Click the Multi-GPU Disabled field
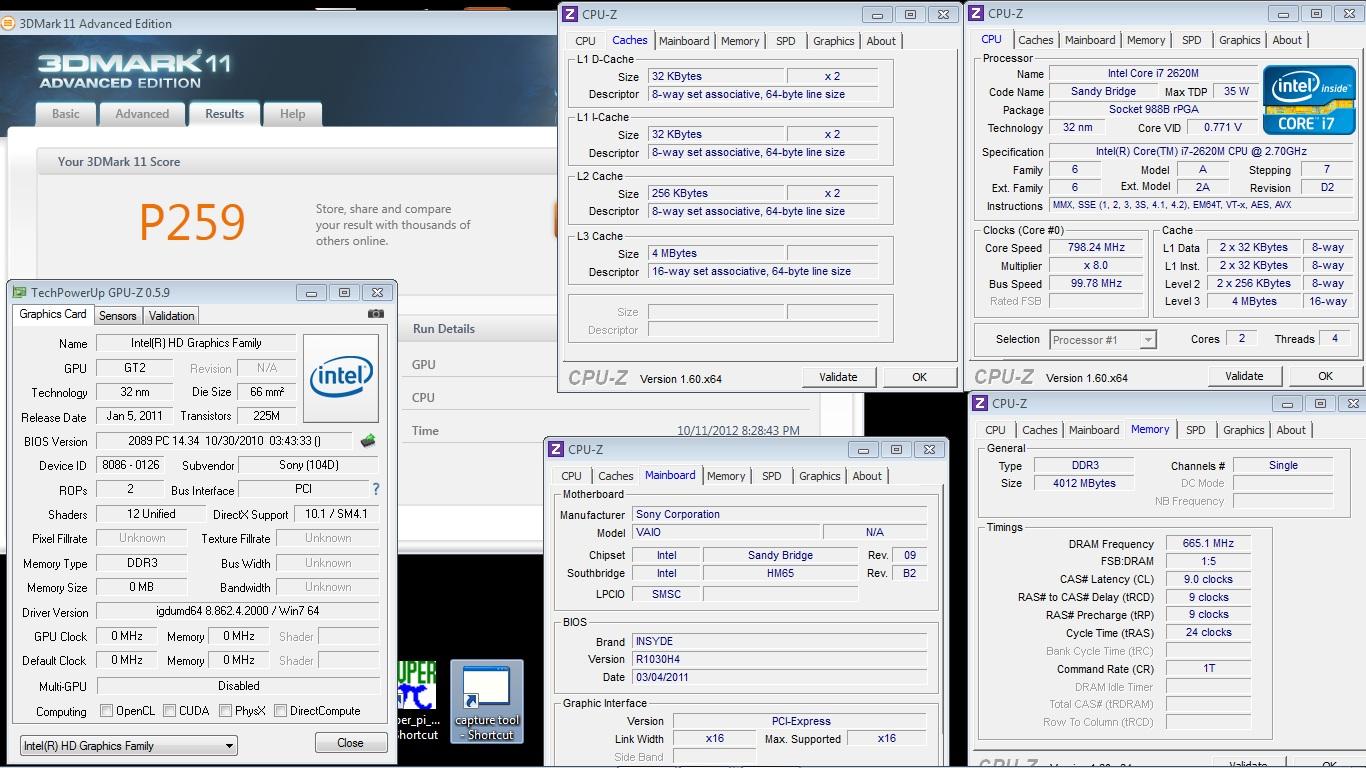The width and height of the screenshot is (1366, 768). (x=238, y=686)
